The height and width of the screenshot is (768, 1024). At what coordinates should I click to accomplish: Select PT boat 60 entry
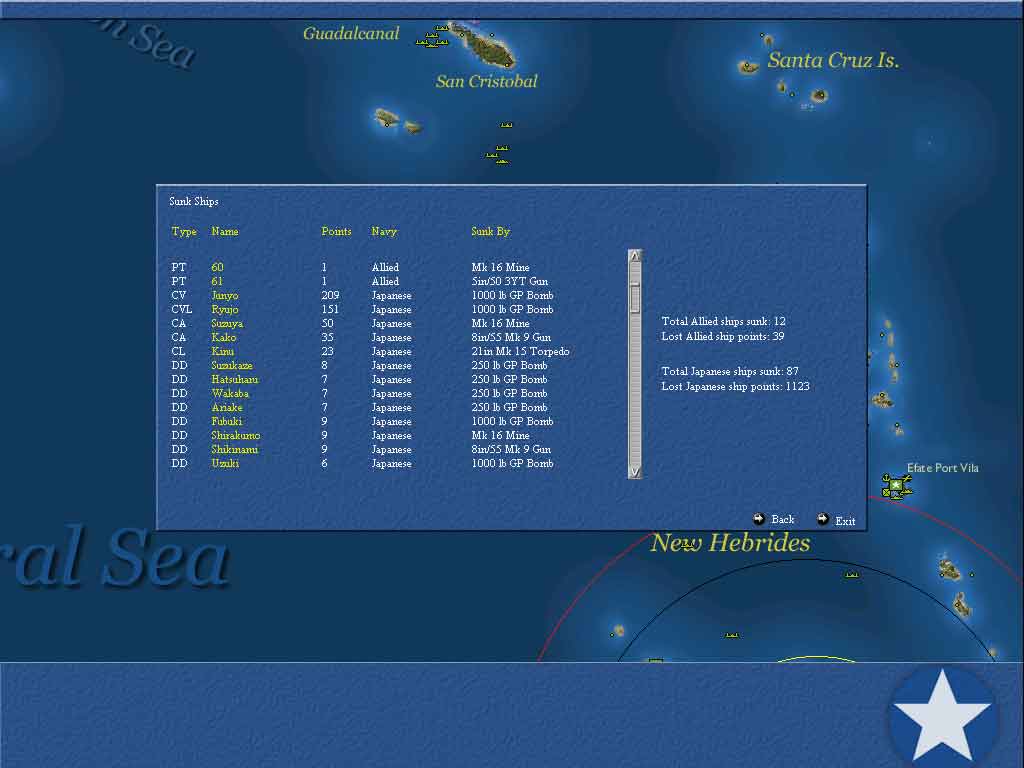click(x=217, y=267)
